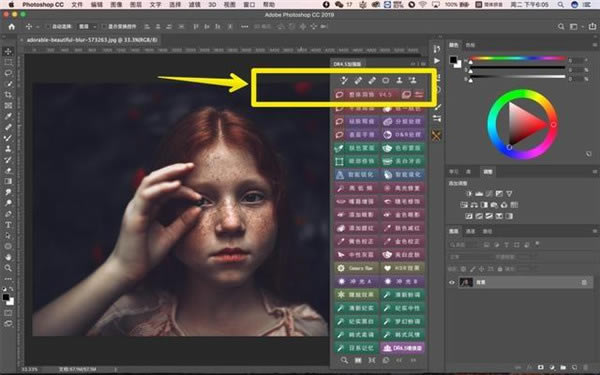This screenshot has width=600, height=375.
Task: Open the auto-select 图层 dropdown
Action: tap(87, 26)
